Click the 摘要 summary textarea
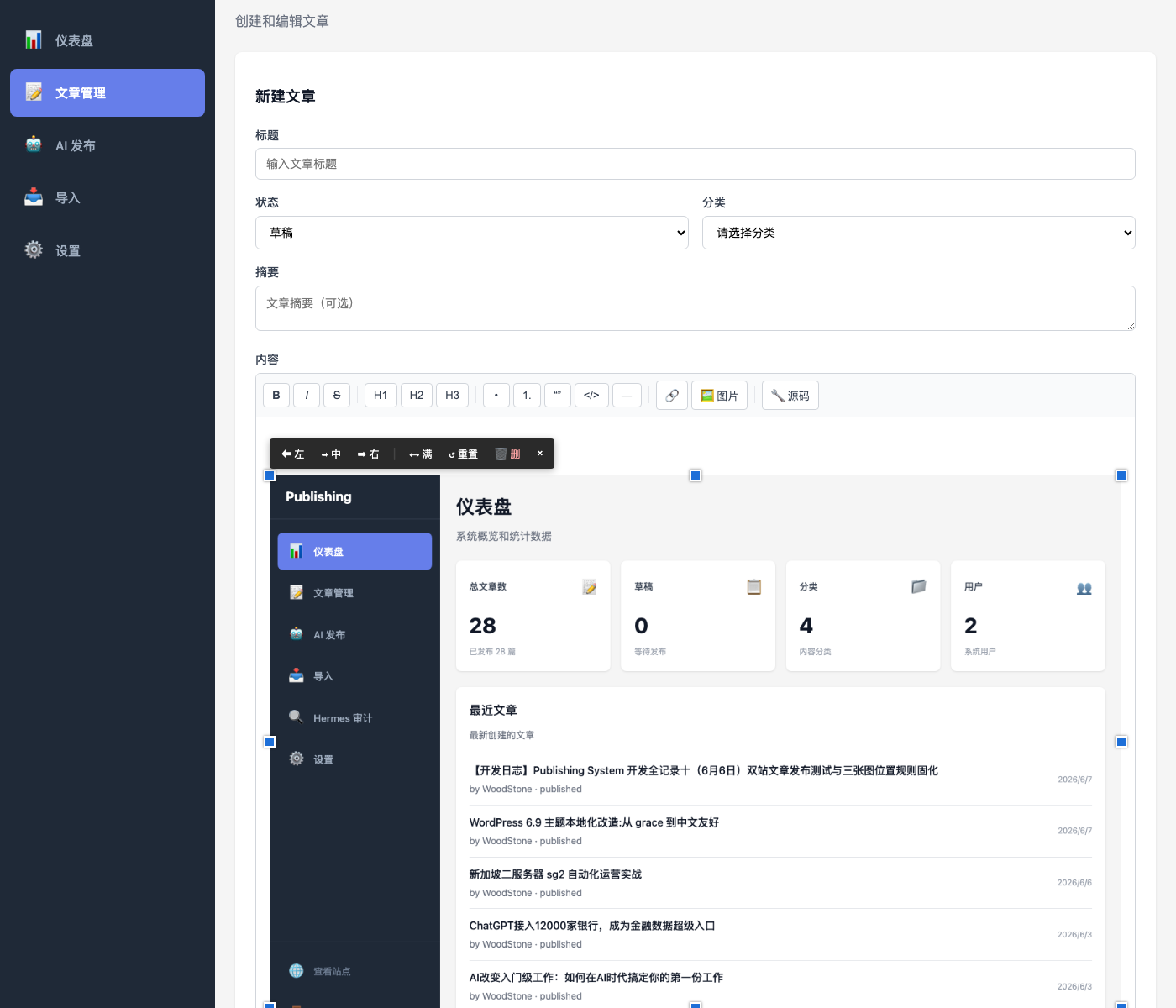Image resolution: width=1176 pixels, height=1008 pixels. pos(695,308)
